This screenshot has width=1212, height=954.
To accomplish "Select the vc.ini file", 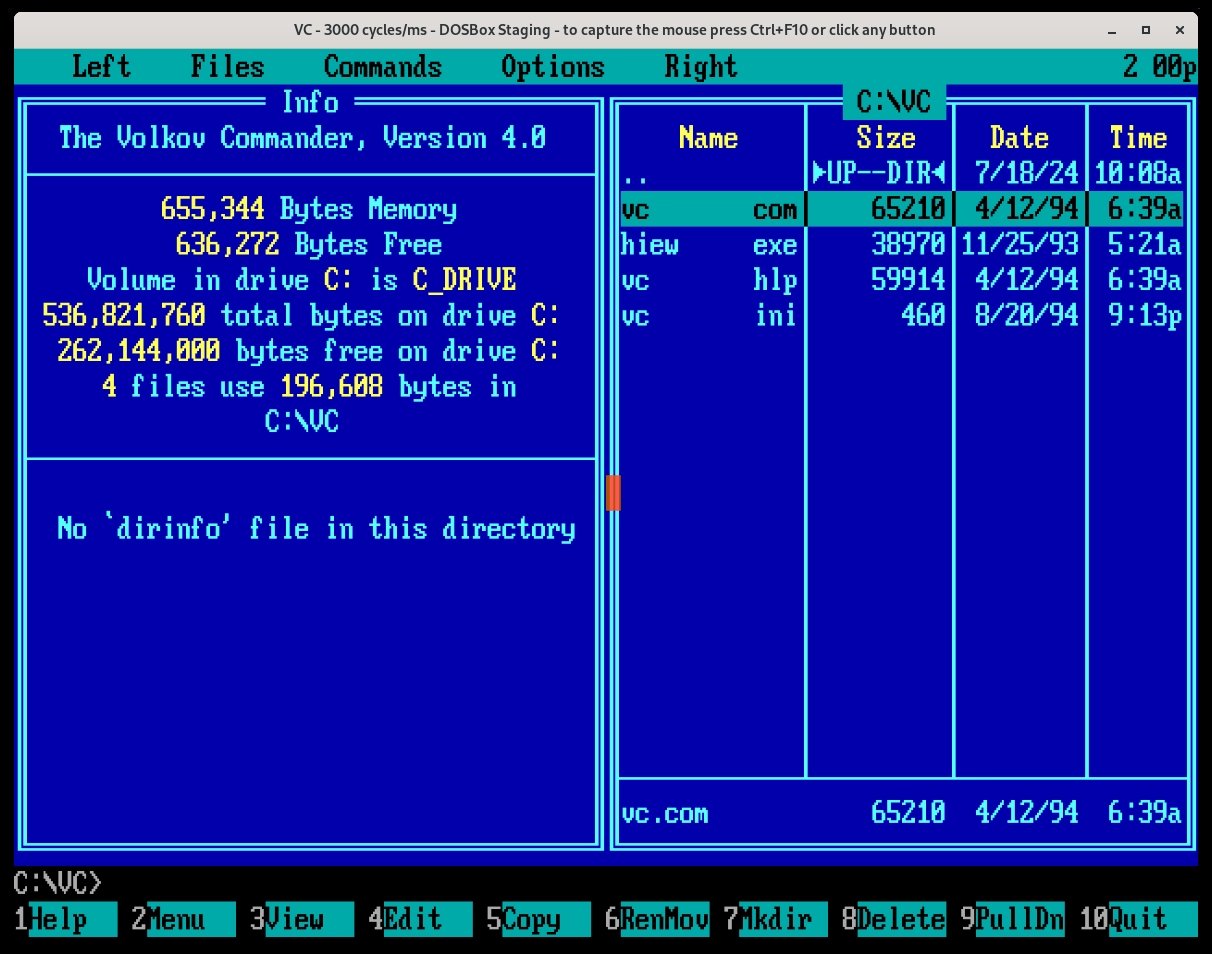I will pos(709,316).
